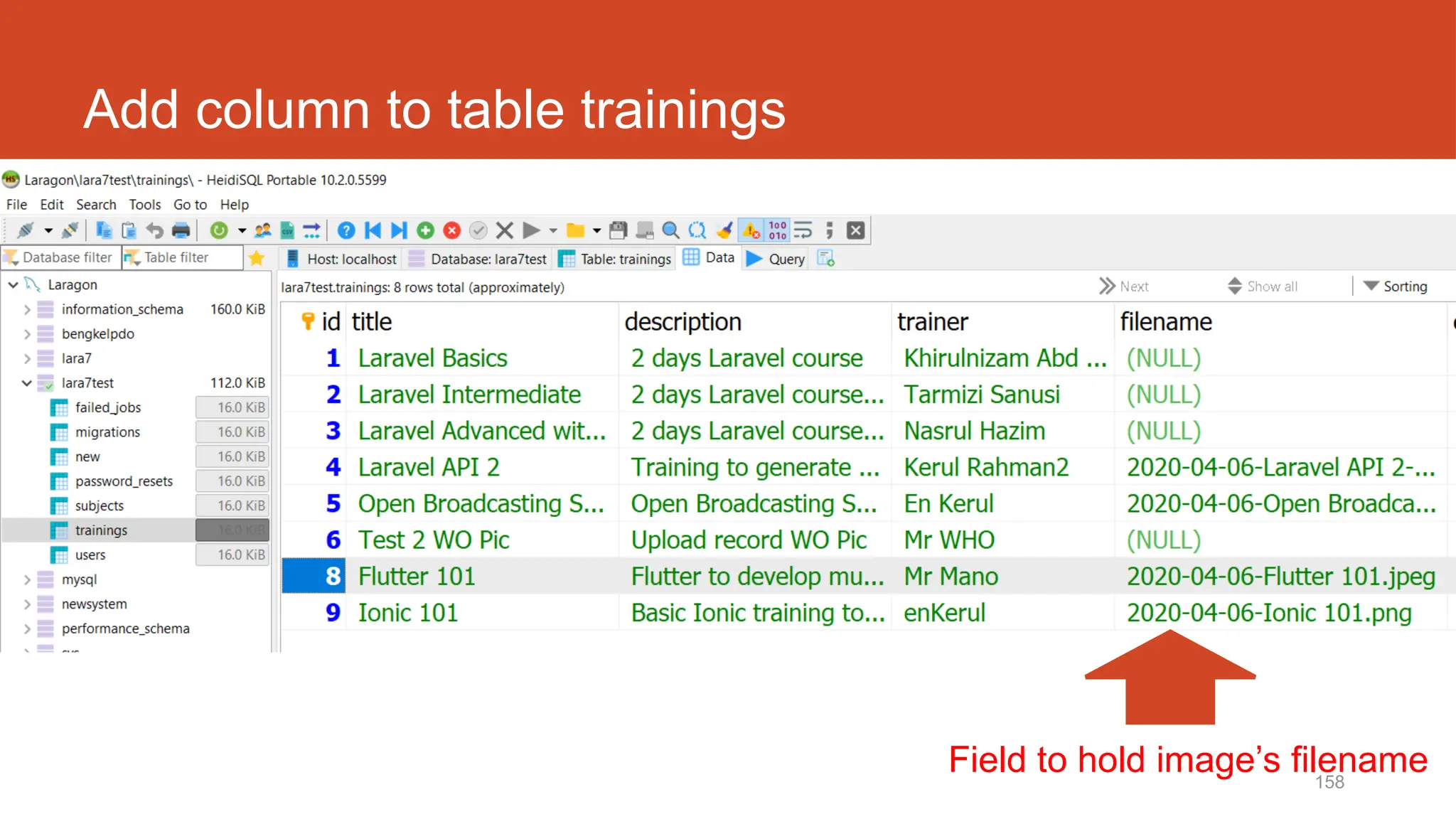Select the users table in tree
This screenshot has height=819, width=1456.
(90, 555)
